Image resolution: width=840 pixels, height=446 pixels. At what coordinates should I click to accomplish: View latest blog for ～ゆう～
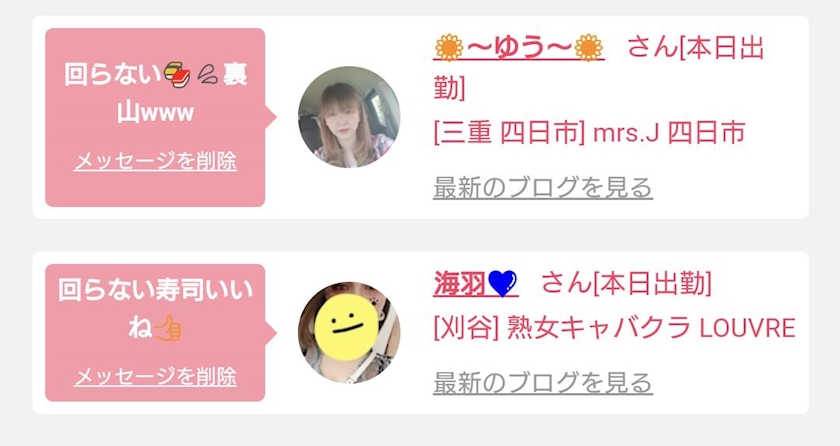(543, 187)
